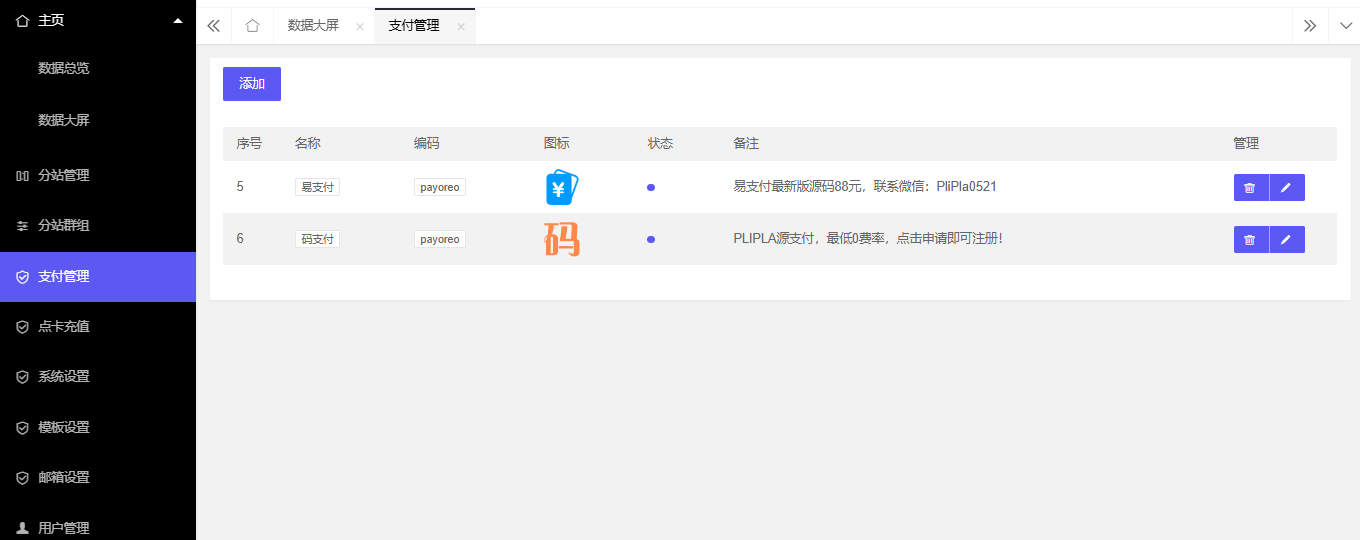Click the orange 码 payment icon
1360x540 pixels.
click(x=562, y=239)
